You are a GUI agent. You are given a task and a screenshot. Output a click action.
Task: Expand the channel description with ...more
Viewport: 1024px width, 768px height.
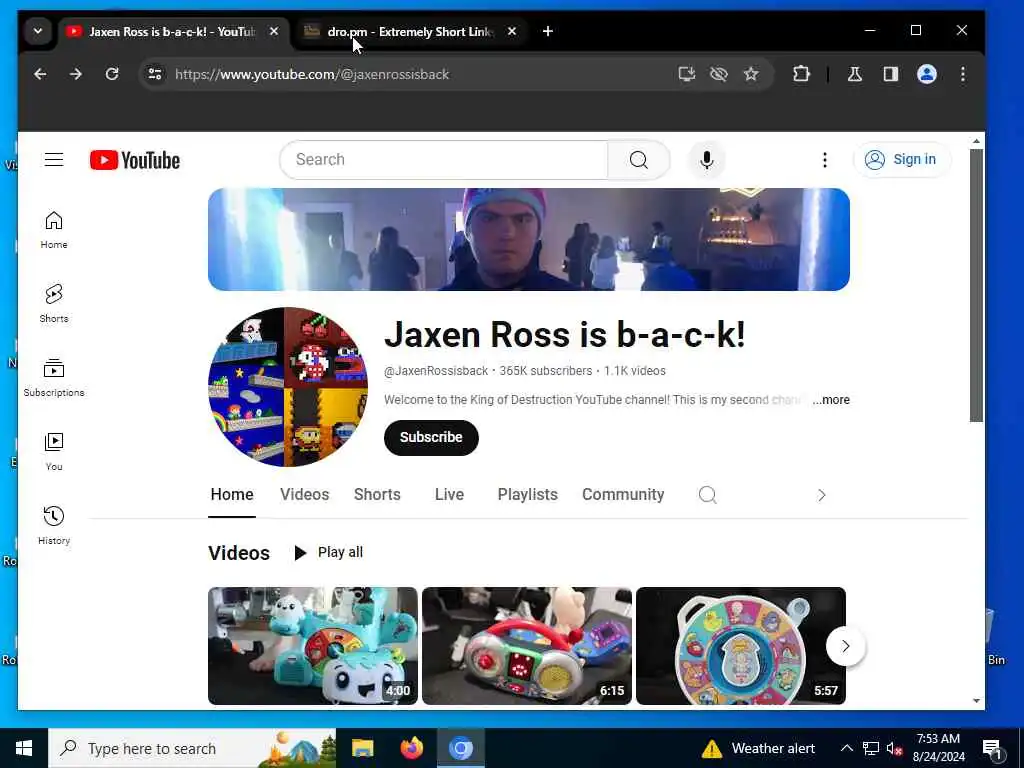(x=831, y=400)
